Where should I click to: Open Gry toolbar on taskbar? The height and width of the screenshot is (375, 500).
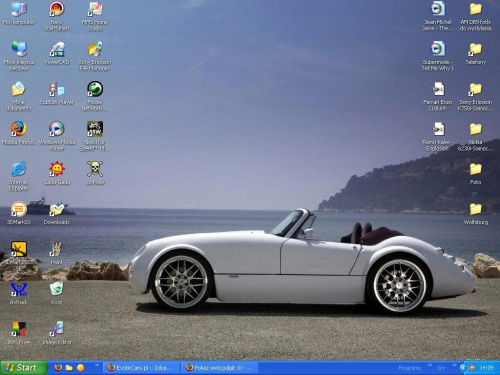(441, 368)
